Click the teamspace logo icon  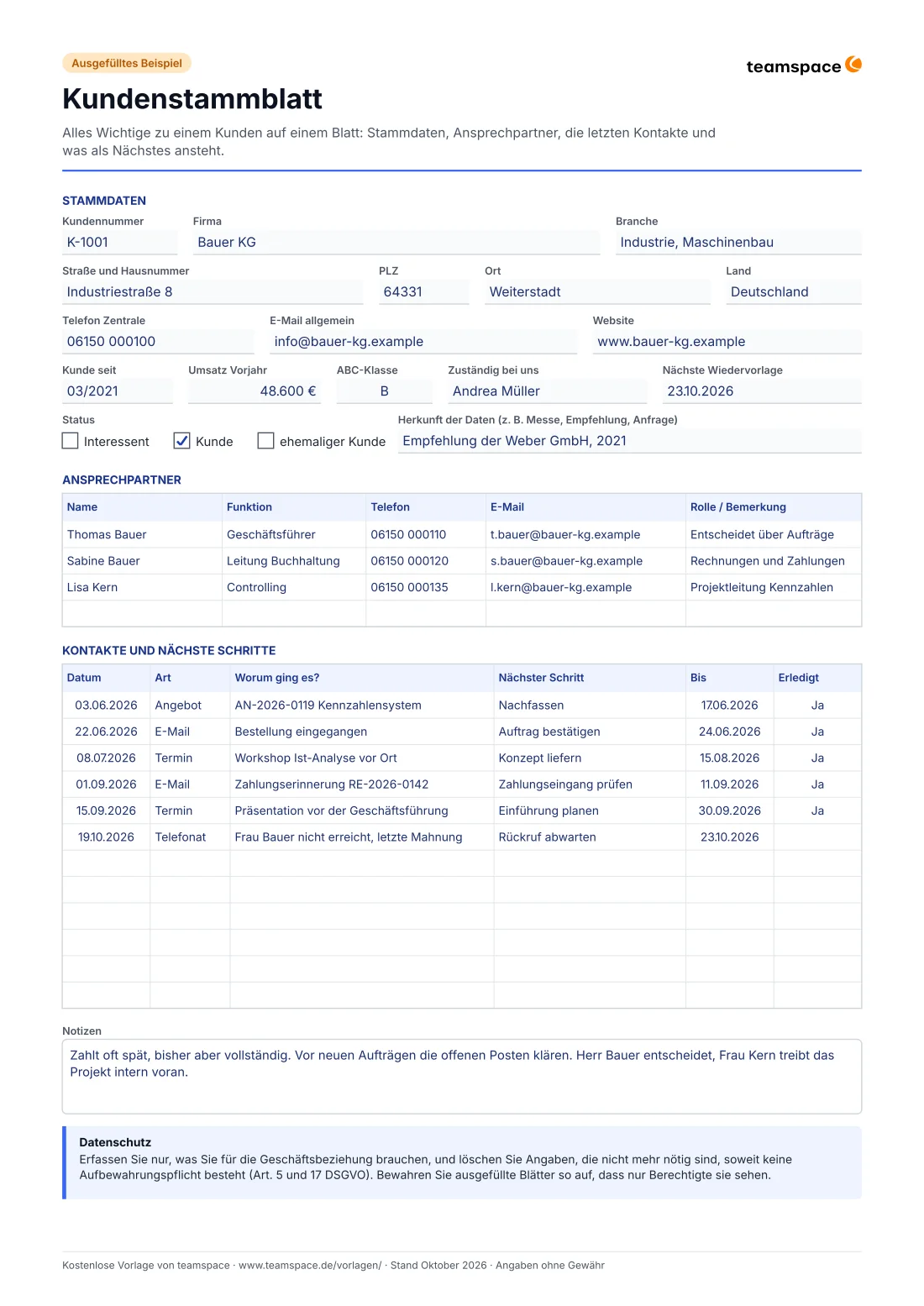pyautogui.click(x=853, y=65)
